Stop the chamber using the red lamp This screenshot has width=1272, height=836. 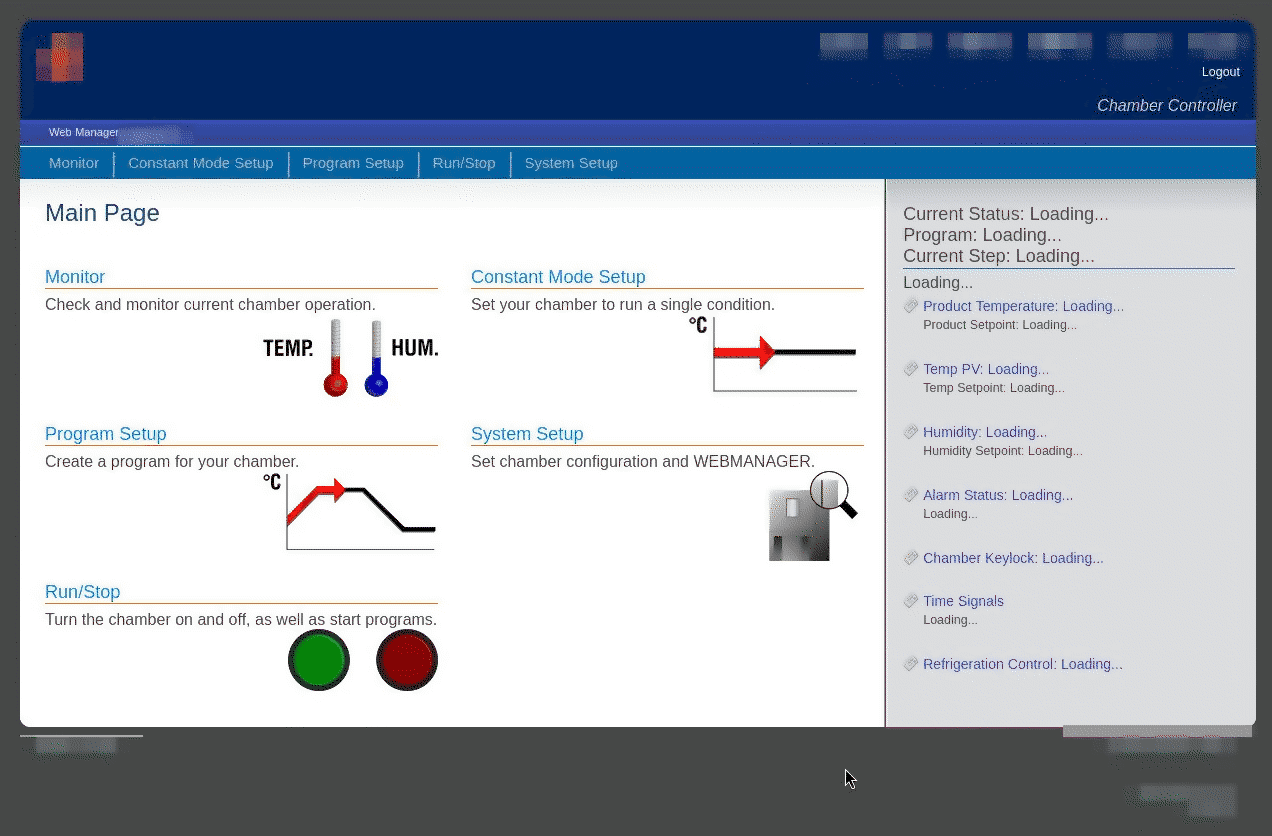point(407,660)
